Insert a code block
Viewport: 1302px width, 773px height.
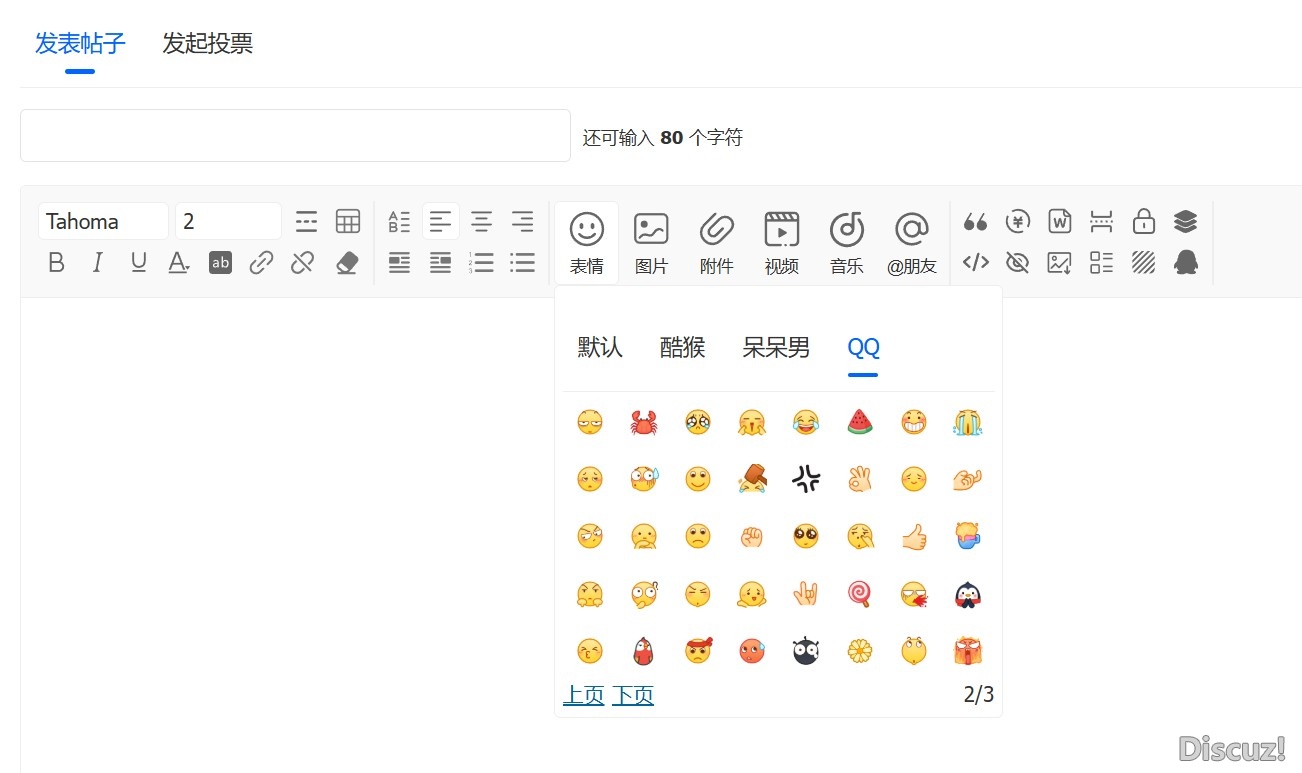pos(975,262)
